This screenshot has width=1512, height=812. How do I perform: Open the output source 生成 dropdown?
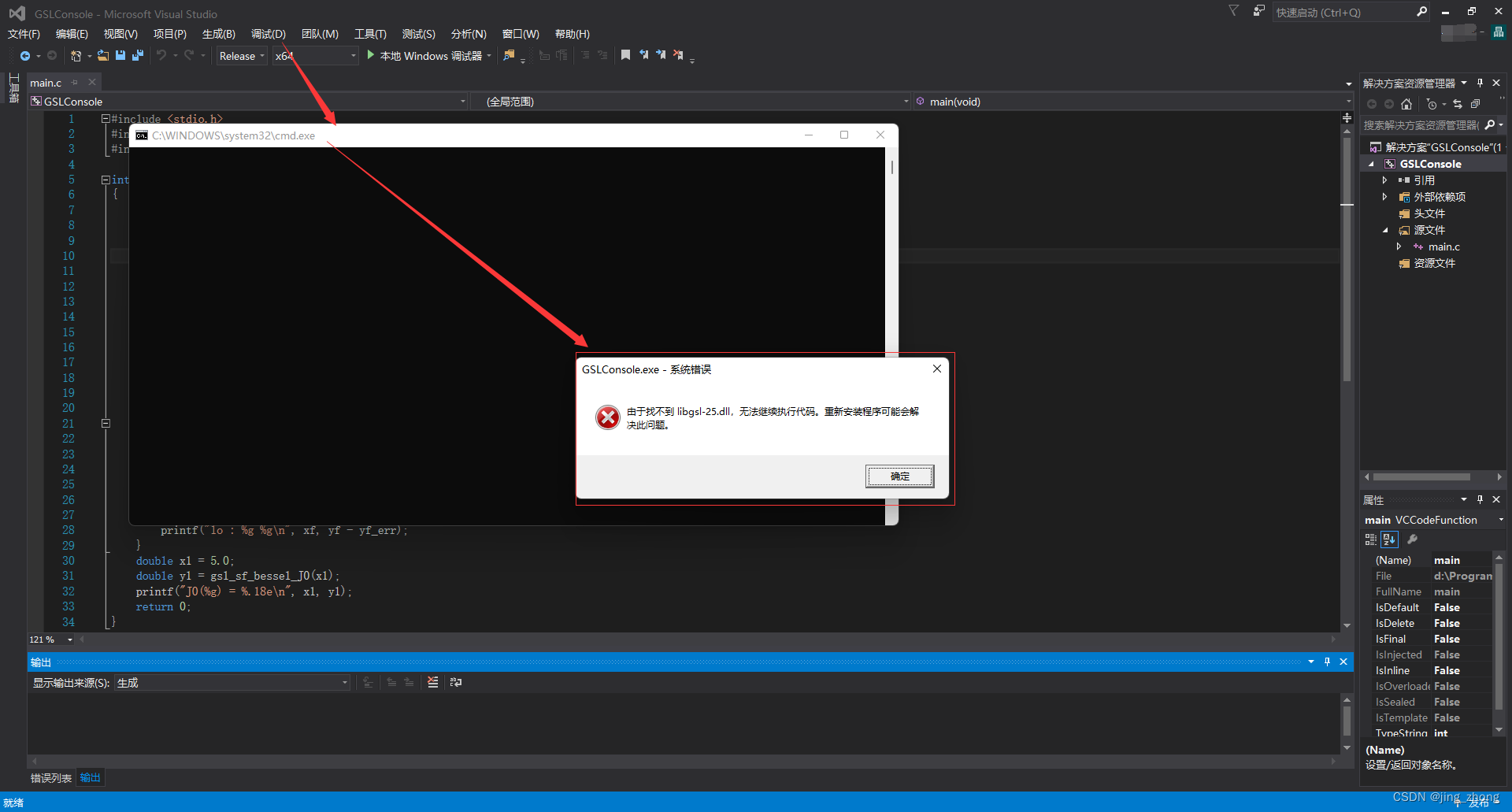coord(232,683)
